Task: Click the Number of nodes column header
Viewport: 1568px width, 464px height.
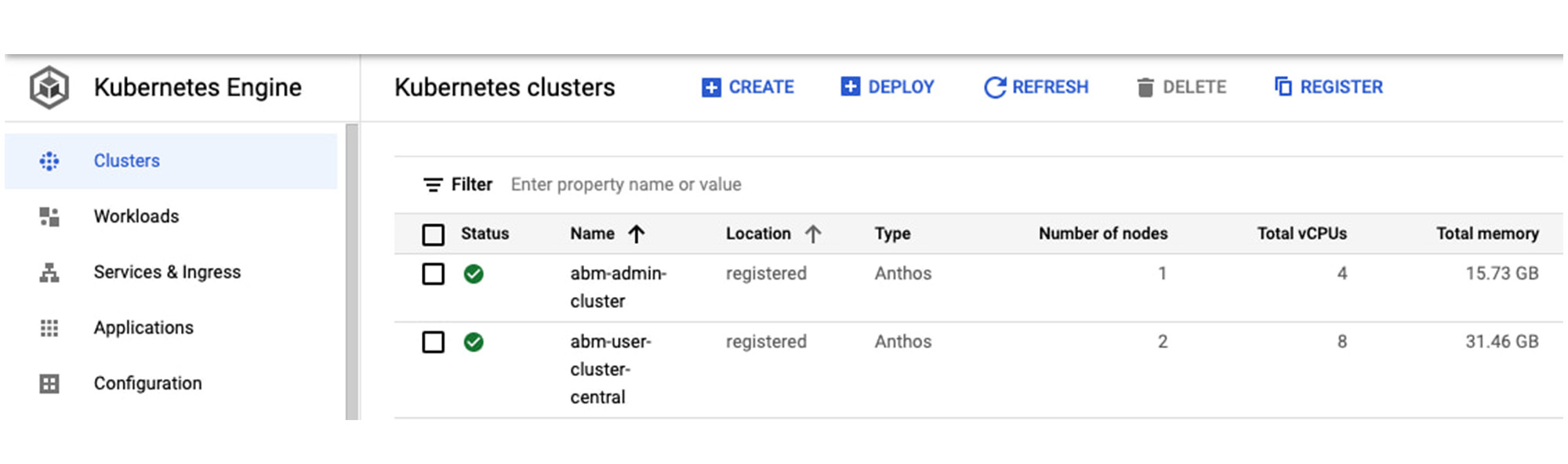Action: [1103, 234]
